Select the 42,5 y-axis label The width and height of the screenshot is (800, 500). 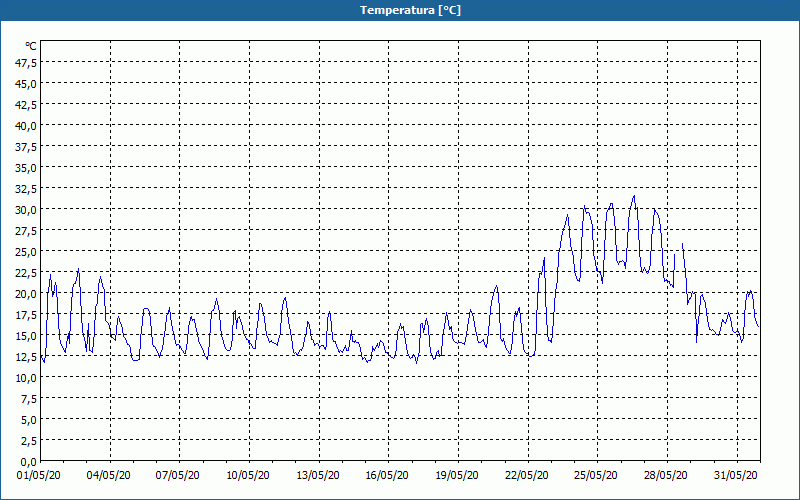point(26,105)
